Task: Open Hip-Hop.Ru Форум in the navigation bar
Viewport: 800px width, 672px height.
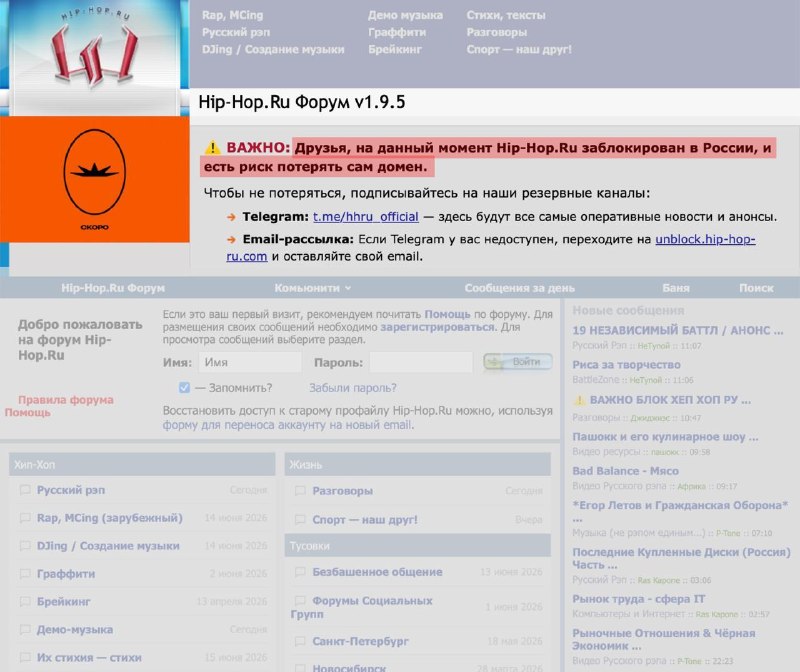Action: 113,288
